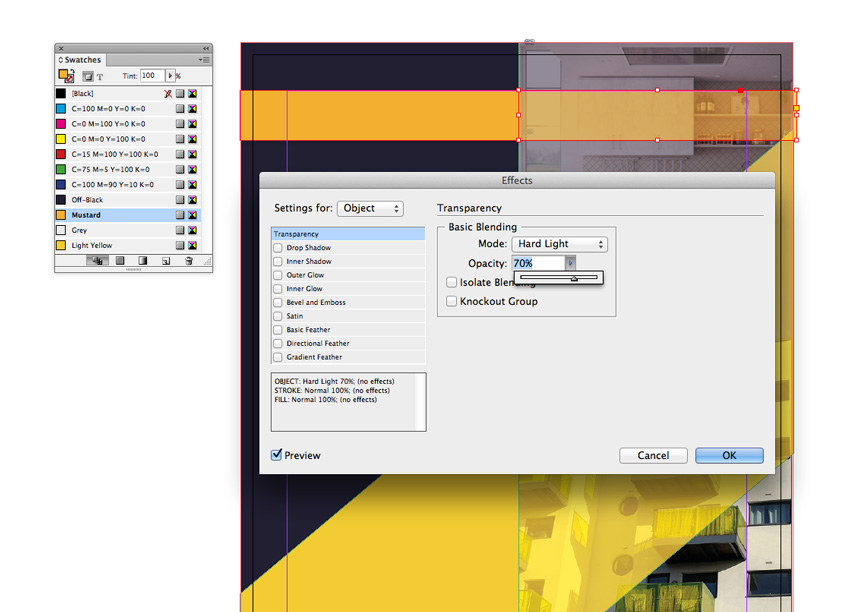850x612 pixels.
Task: Click the Opacity slider handle
Action: (x=574, y=279)
